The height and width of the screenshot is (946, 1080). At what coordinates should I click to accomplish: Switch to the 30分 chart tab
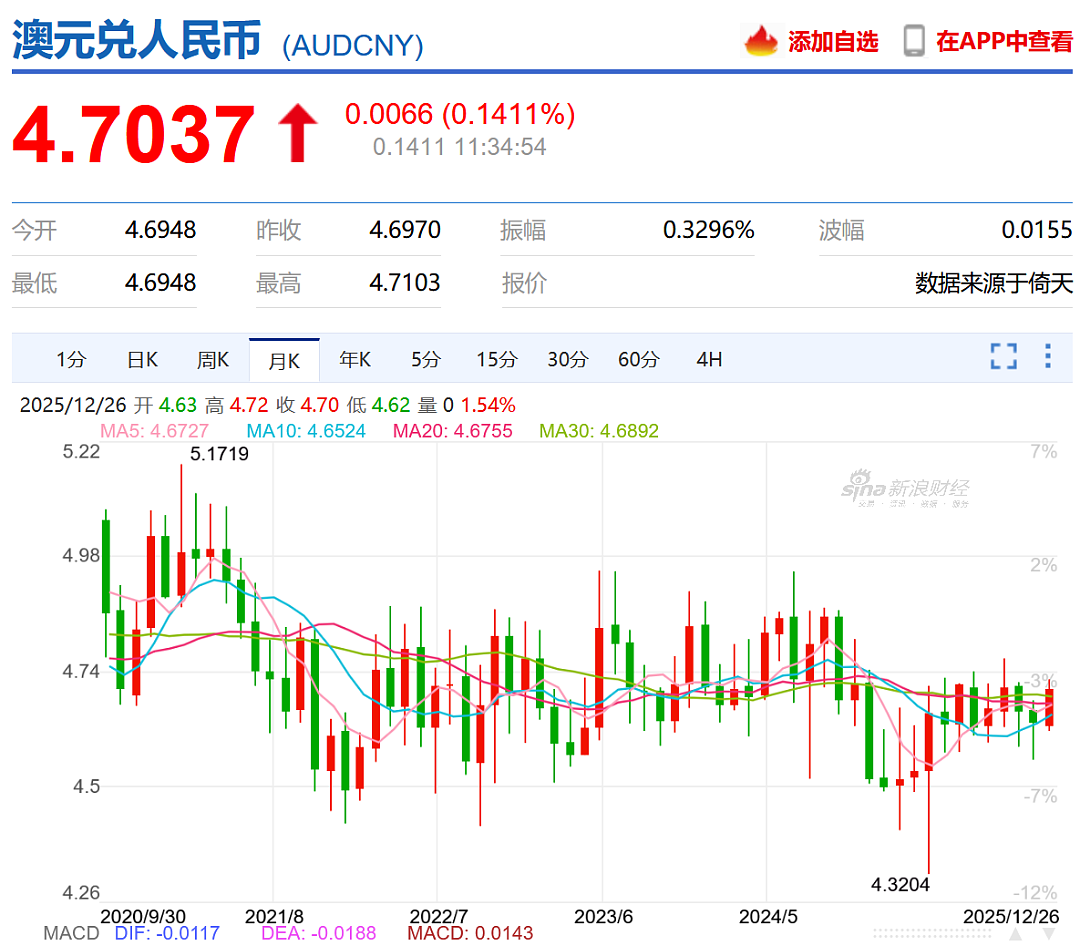point(568,360)
